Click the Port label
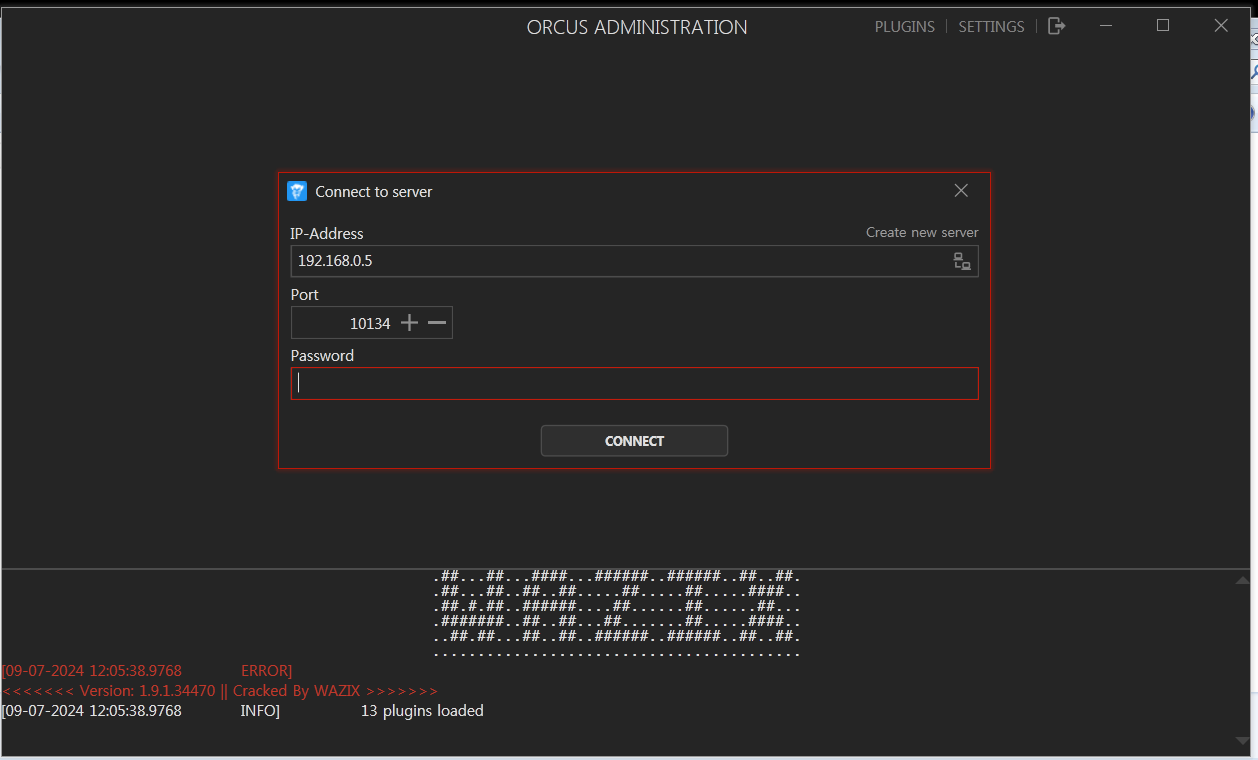This screenshot has height=760, width=1258. pyautogui.click(x=305, y=294)
